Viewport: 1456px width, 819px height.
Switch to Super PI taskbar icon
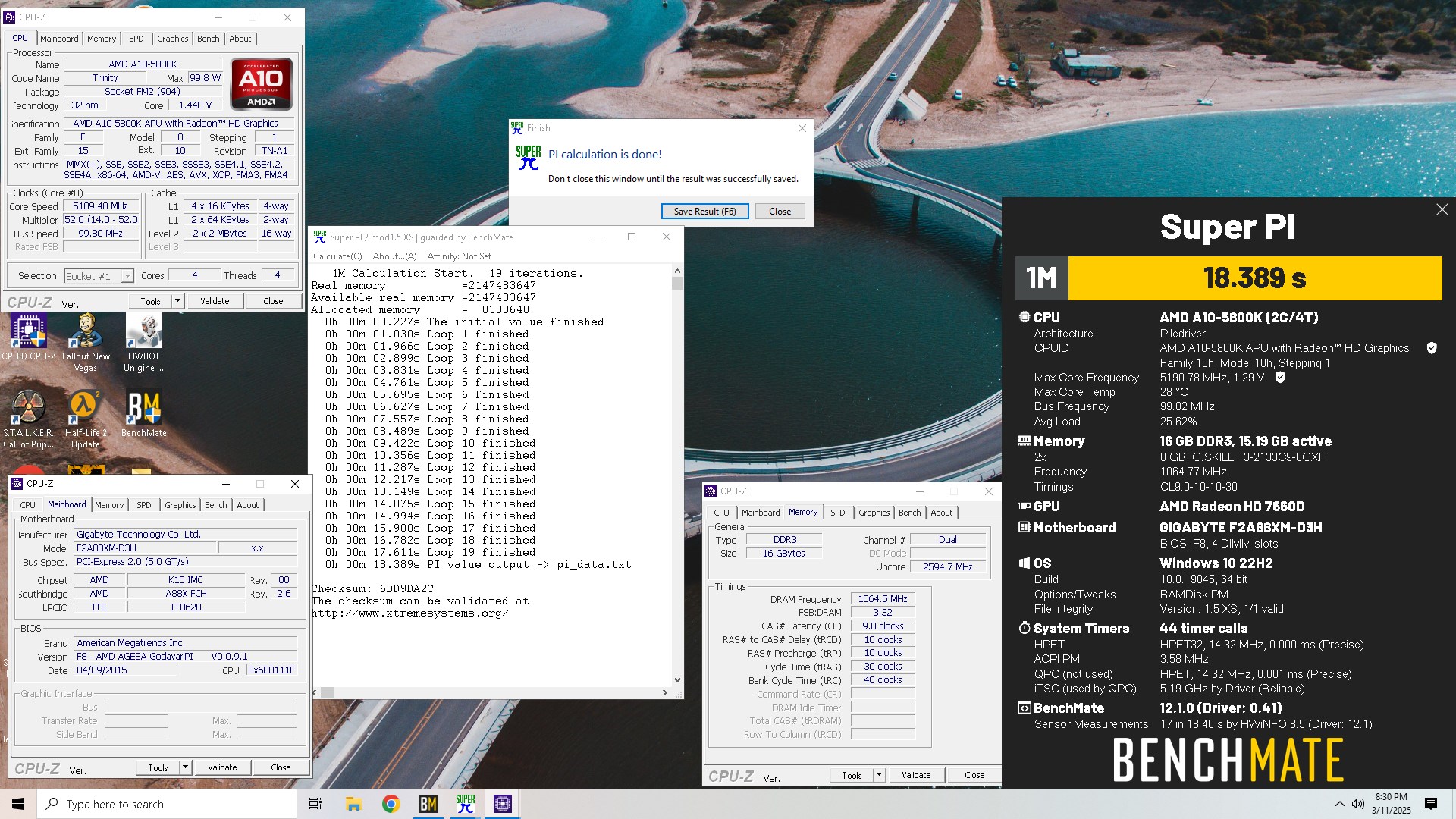click(465, 804)
